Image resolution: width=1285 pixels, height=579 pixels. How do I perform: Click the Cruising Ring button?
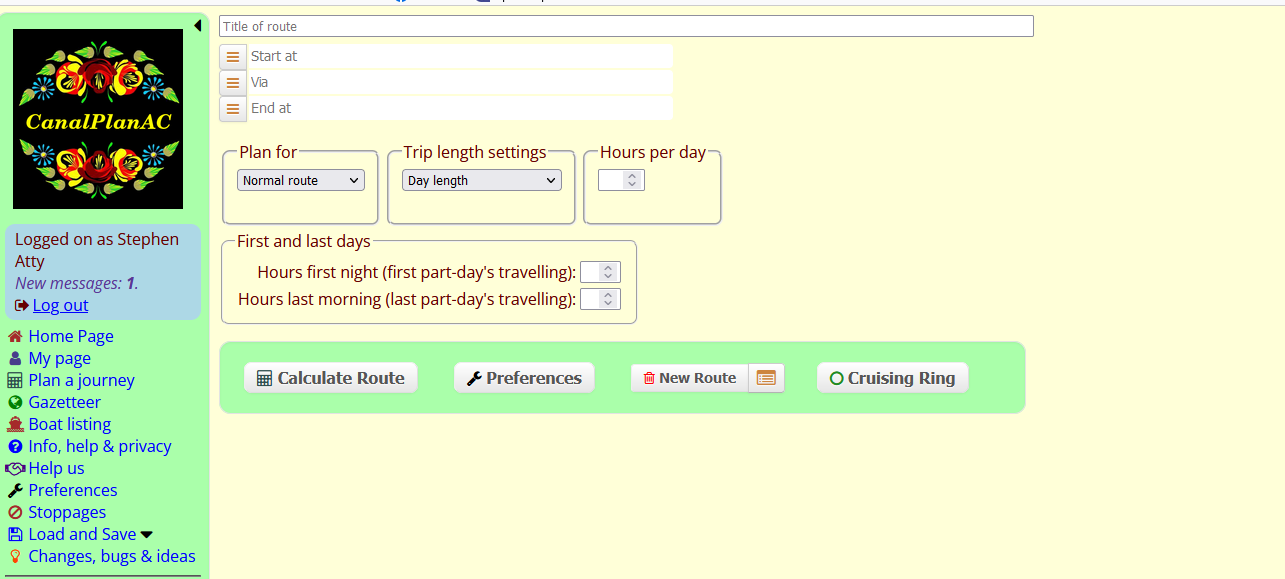pos(892,378)
